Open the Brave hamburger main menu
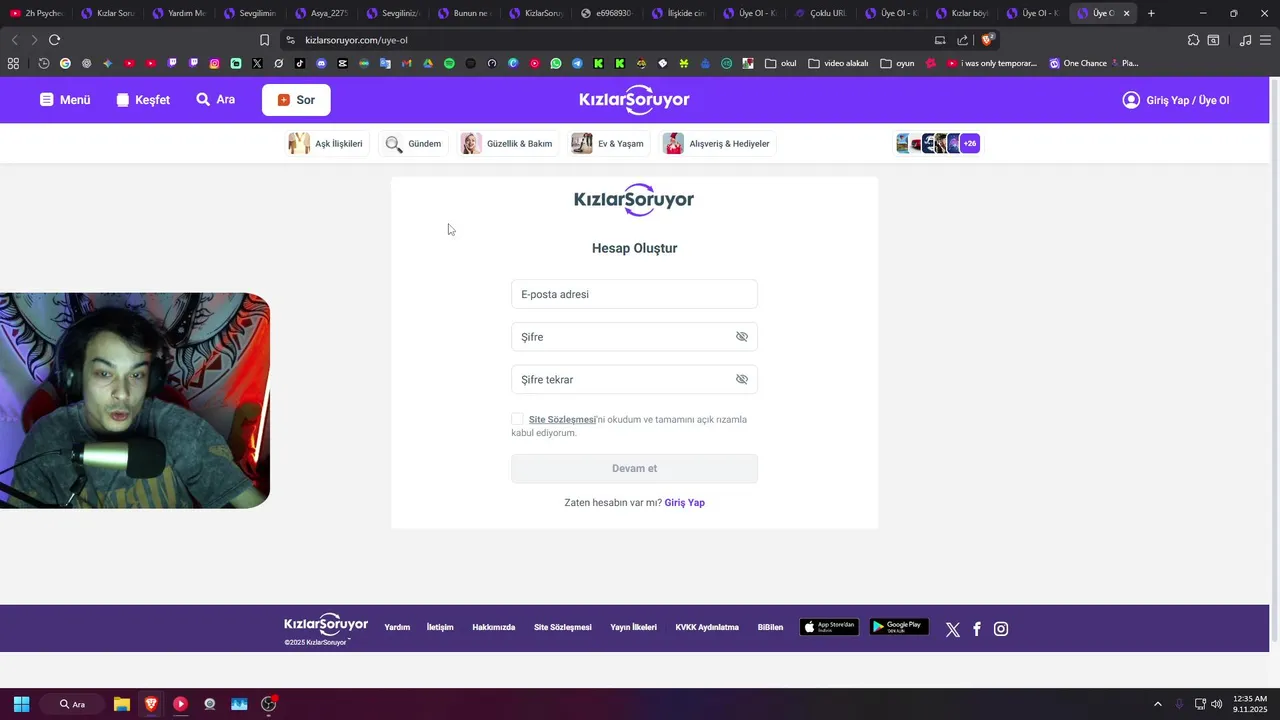1280x720 pixels. click(1266, 40)
